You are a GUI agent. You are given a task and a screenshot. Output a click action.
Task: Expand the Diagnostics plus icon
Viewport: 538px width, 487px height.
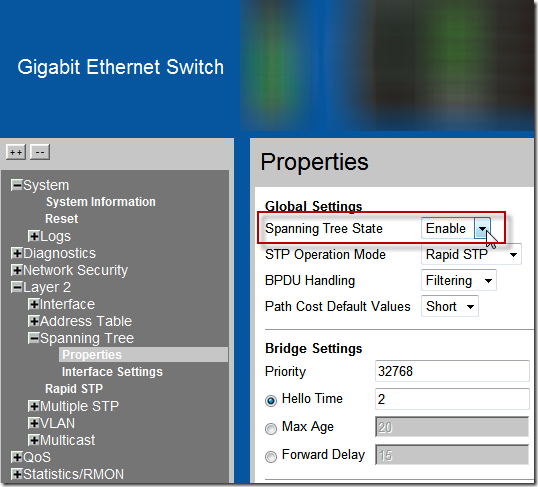[16, 253]
